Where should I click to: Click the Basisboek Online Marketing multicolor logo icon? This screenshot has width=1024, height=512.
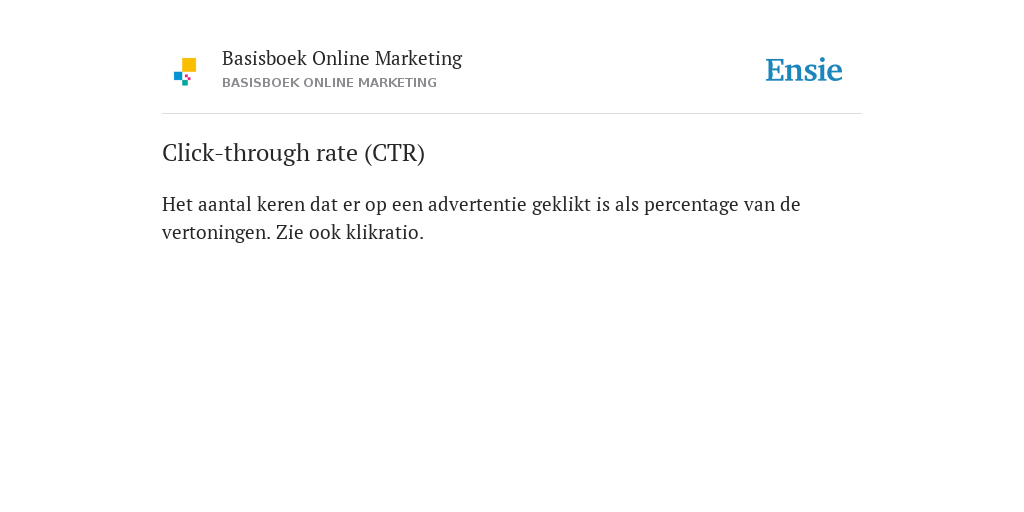185,72
